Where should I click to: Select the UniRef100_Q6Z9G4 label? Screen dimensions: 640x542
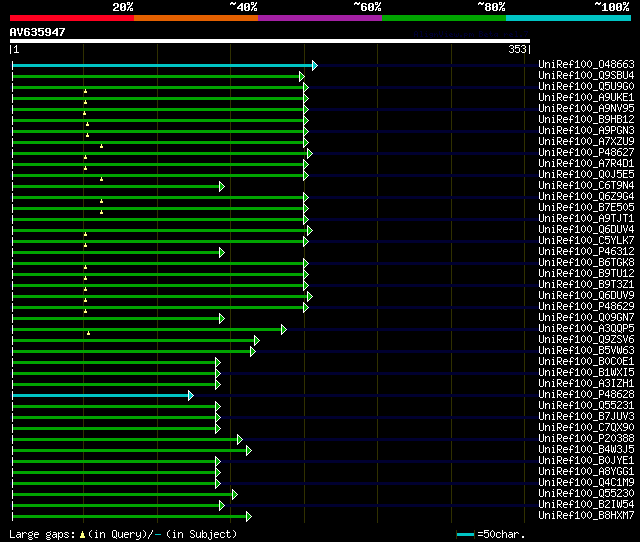(586, 197)
